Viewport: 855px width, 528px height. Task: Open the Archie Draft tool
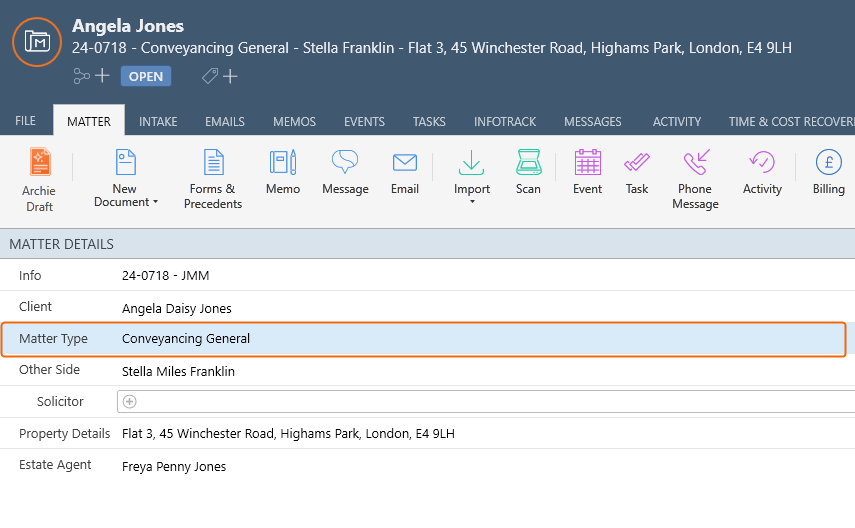[x=39, y=180]
